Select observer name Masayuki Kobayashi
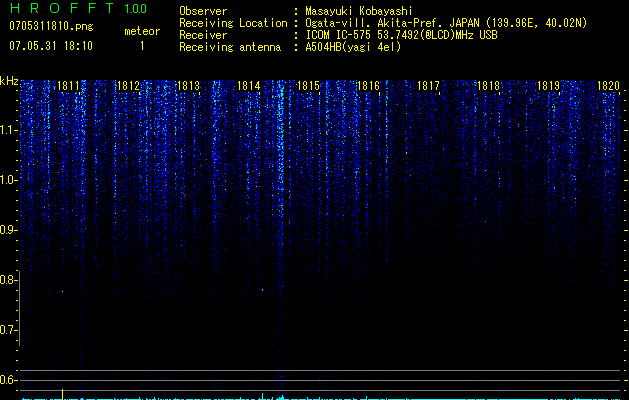629x400 pixels. click(x=359, y=11)
